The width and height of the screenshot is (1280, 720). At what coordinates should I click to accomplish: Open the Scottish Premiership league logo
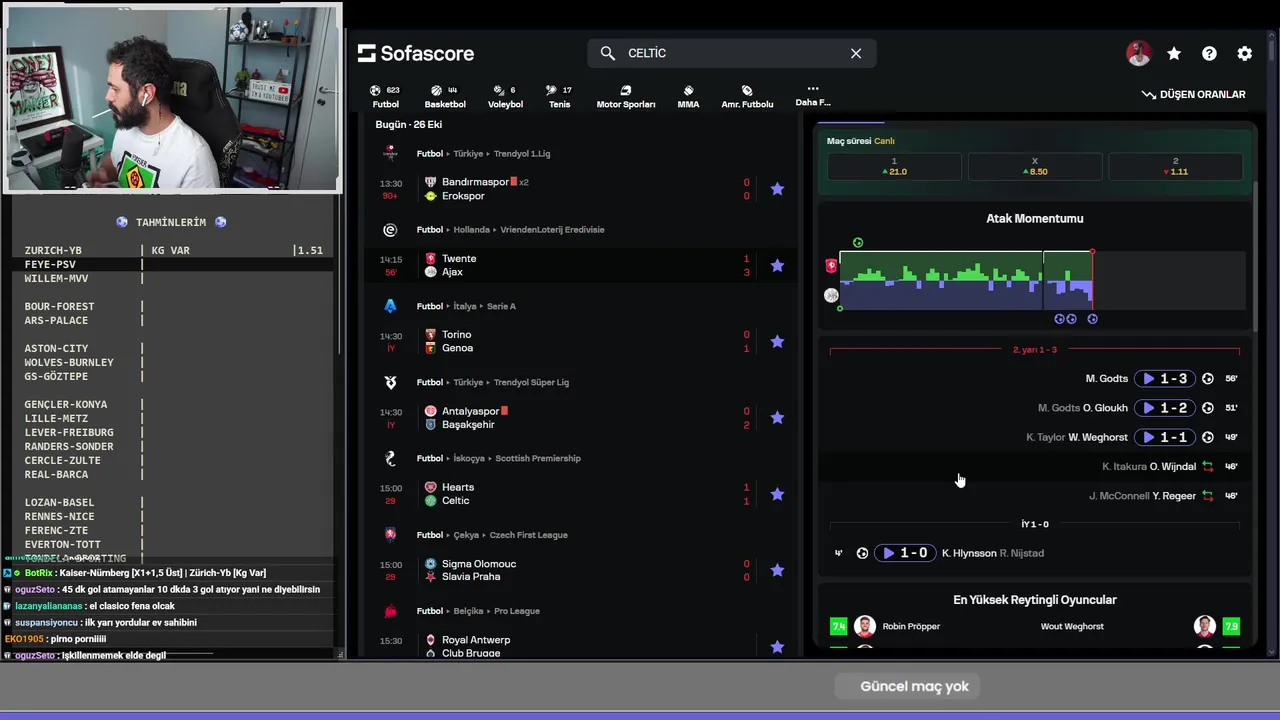coord(390,458)
